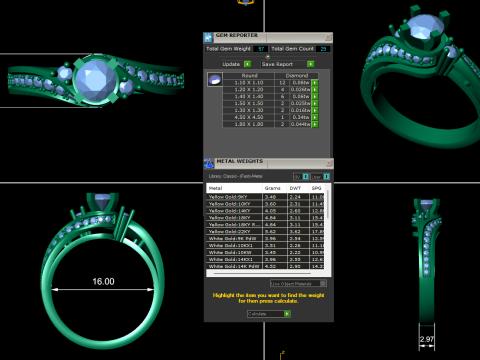Select the Yellow Gold:10KY row
The height and width of the screenshot is (360, 480).
(265, 204)
